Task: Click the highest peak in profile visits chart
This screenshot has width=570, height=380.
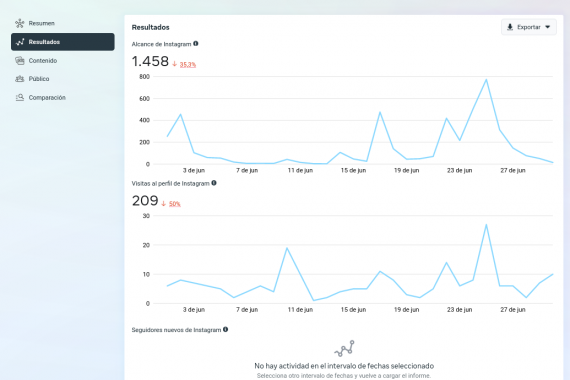Action: tap(486, 225)
